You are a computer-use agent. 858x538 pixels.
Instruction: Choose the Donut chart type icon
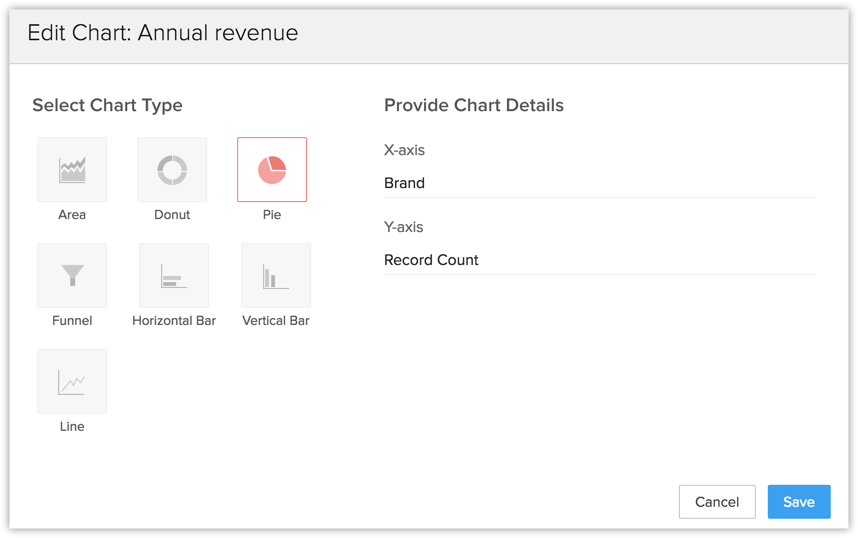tap(172, 170)
